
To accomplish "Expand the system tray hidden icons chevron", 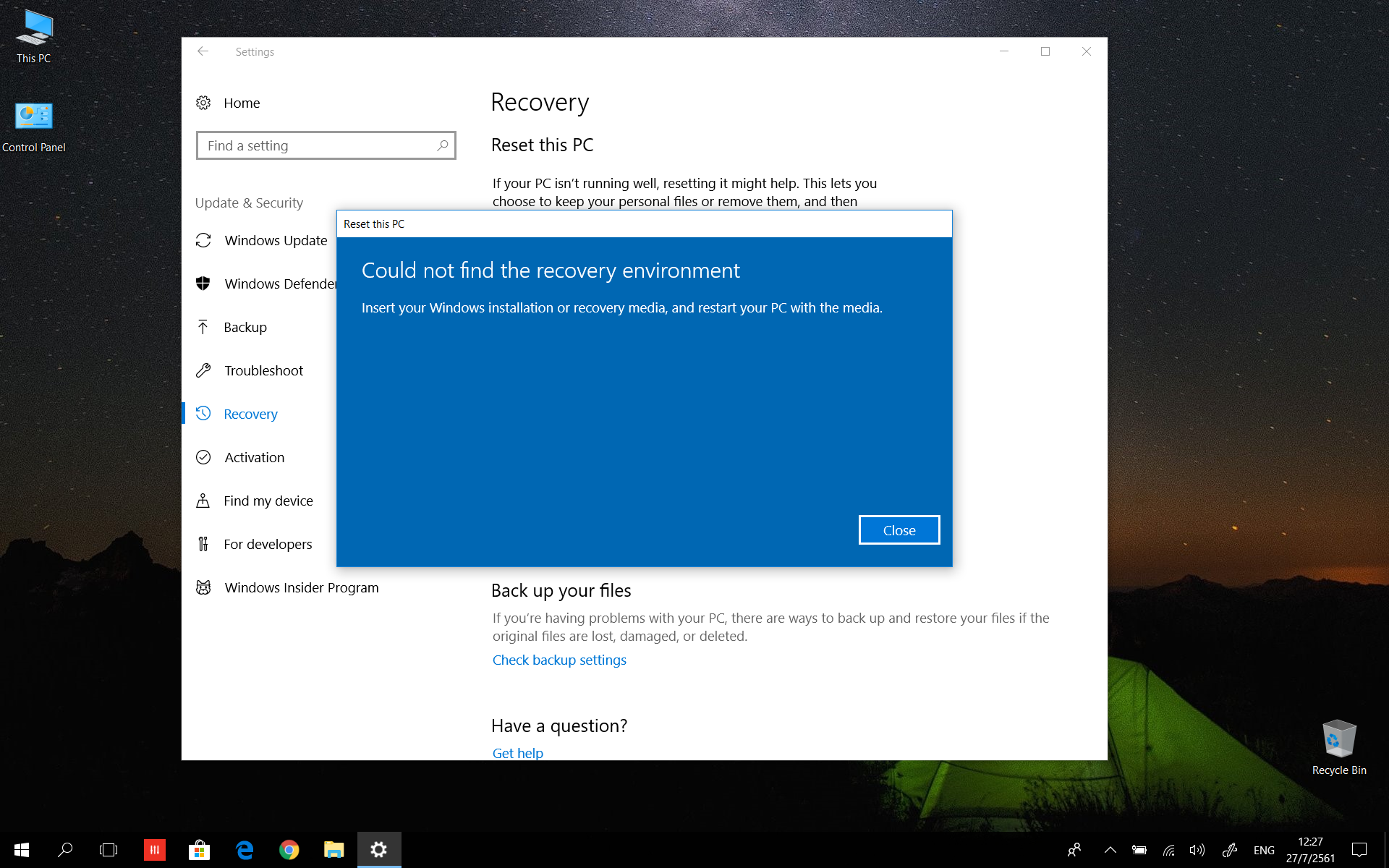I will click(1110, 850).
